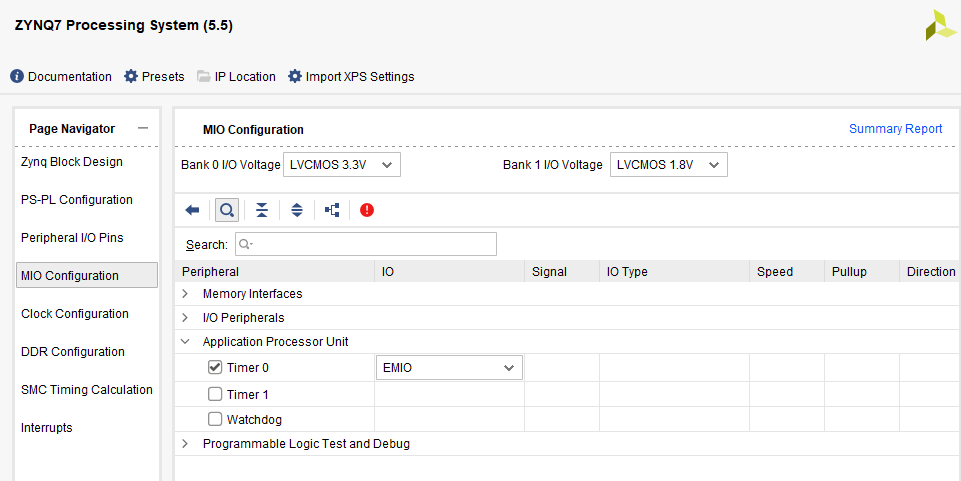Open the Timer 0 EMIO dropdown
961x481 pixels.
tap(449, 368)
